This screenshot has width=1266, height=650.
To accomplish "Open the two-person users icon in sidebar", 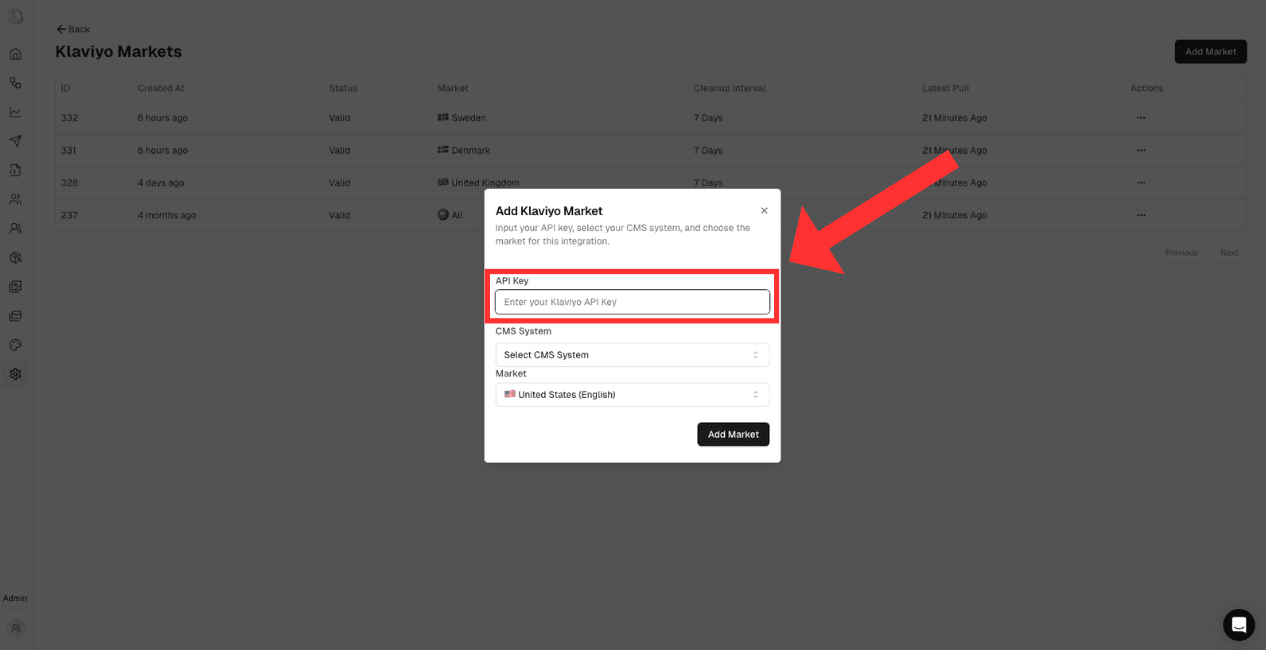I will (x=15, y=228).
